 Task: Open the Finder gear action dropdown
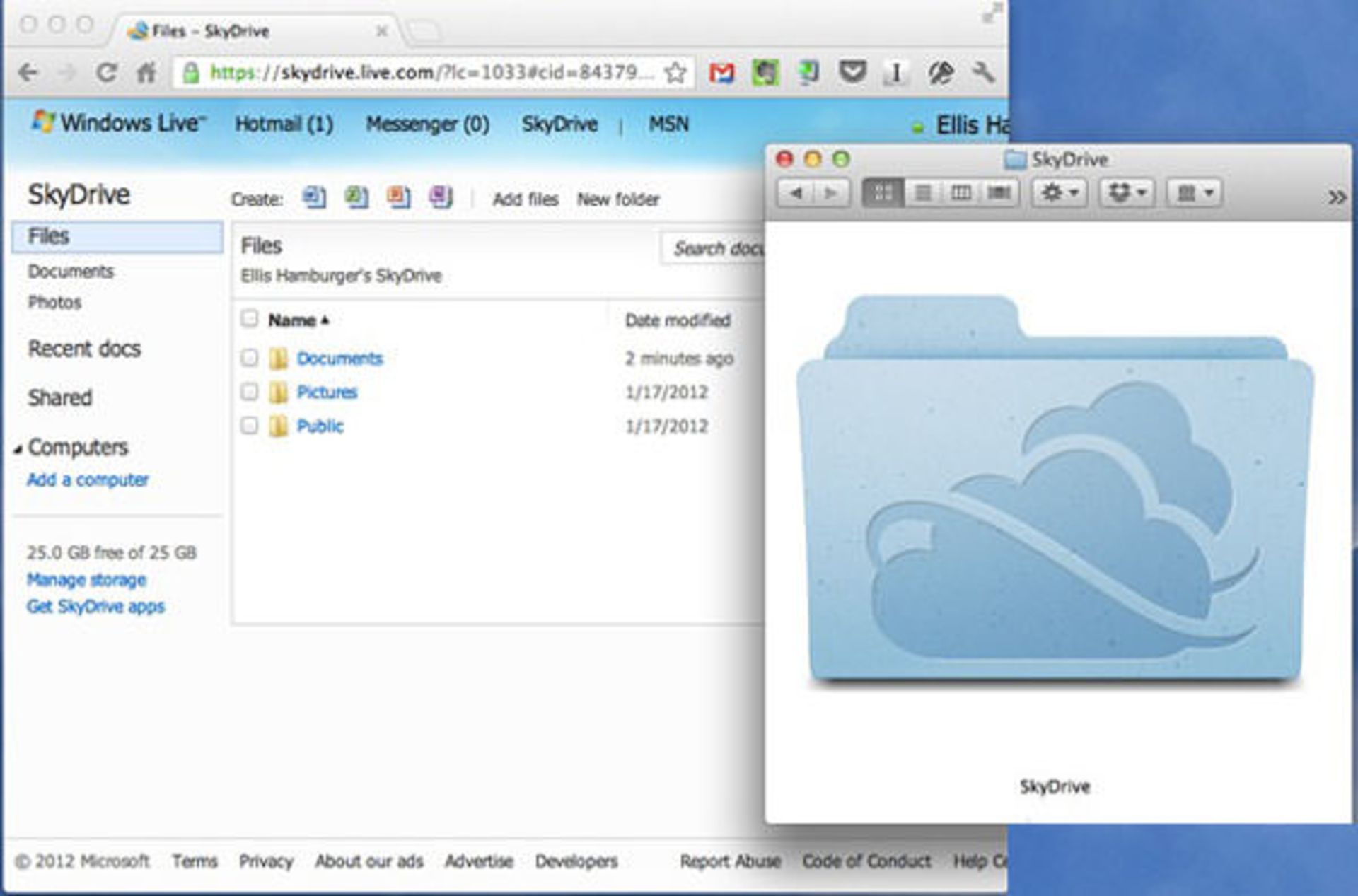tap(1060, 192)
